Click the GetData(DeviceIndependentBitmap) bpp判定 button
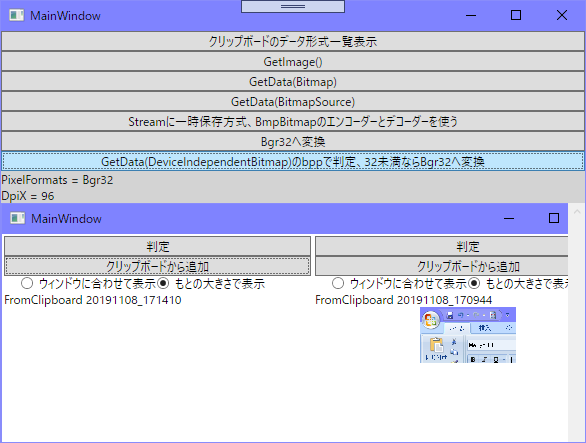 point(293,161)
